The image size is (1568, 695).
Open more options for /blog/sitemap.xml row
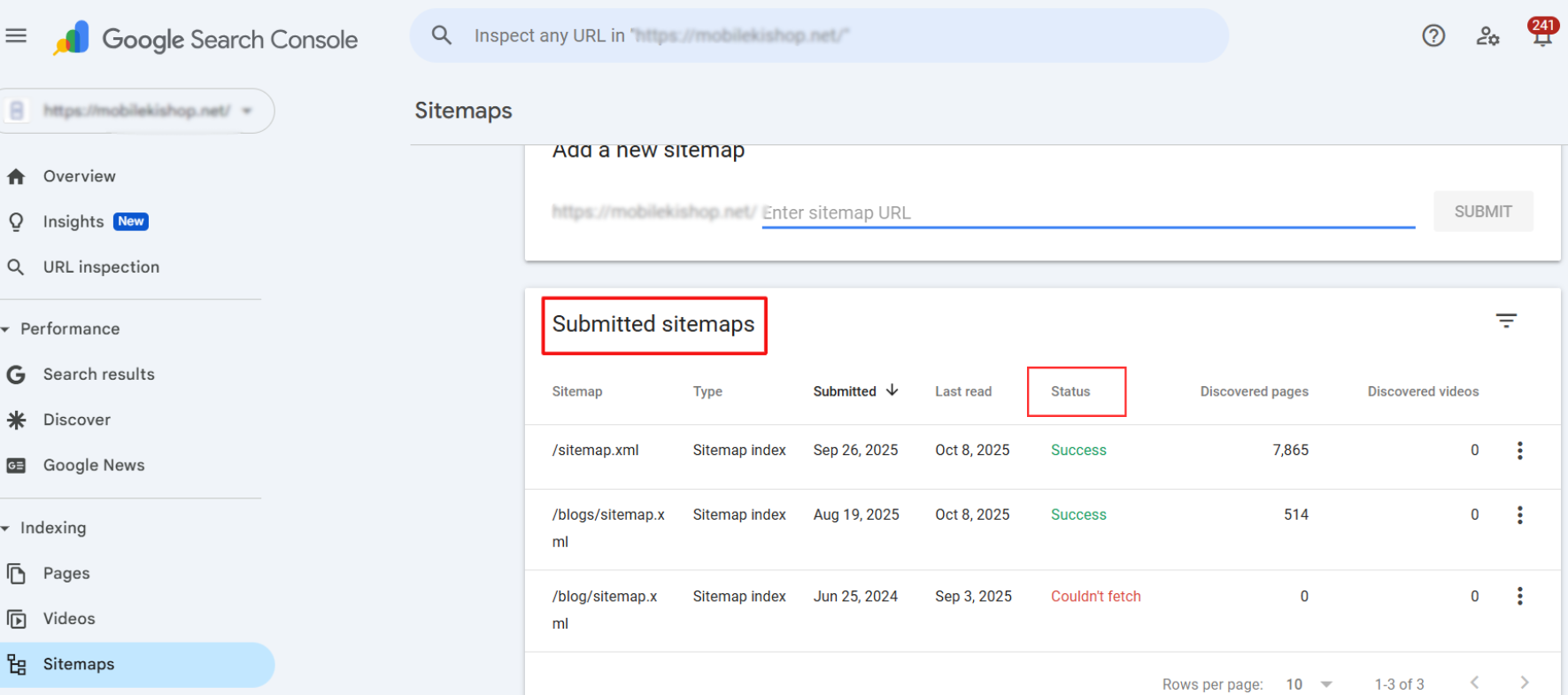1519,597
